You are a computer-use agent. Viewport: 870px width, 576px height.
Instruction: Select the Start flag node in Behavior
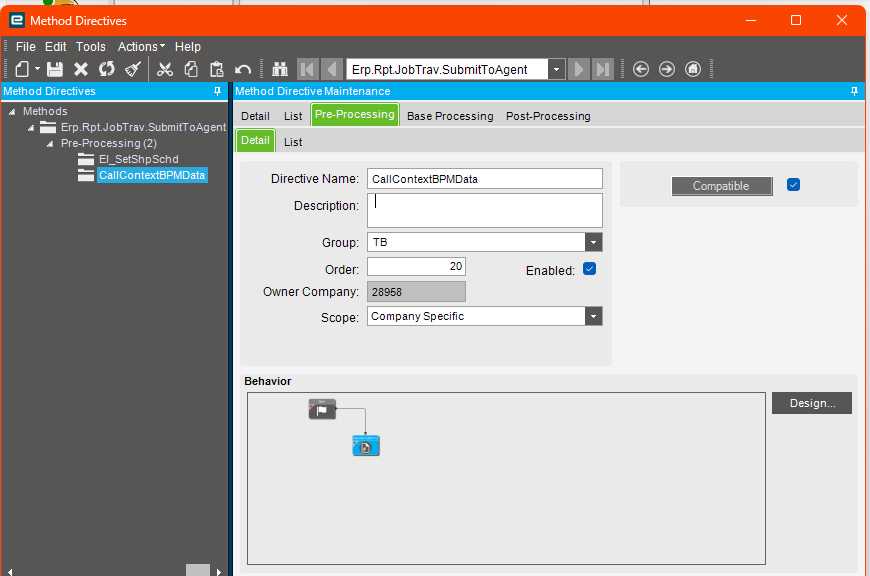(322, 410)
